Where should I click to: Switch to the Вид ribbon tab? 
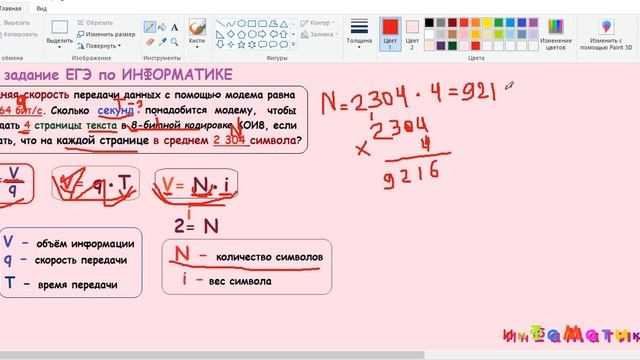(x=42, y=8)
